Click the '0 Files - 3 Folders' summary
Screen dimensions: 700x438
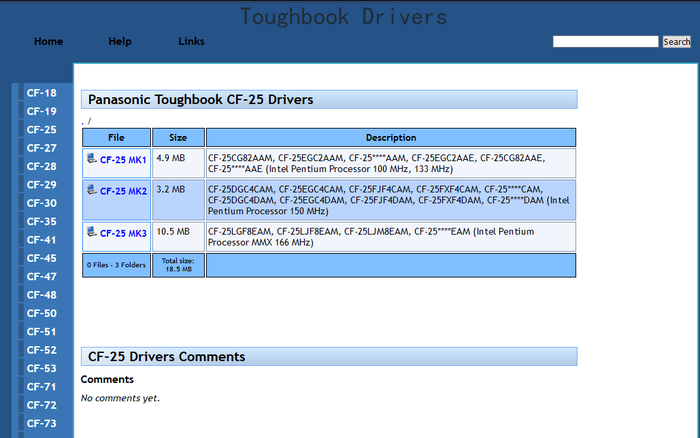[x=116, y=265]
